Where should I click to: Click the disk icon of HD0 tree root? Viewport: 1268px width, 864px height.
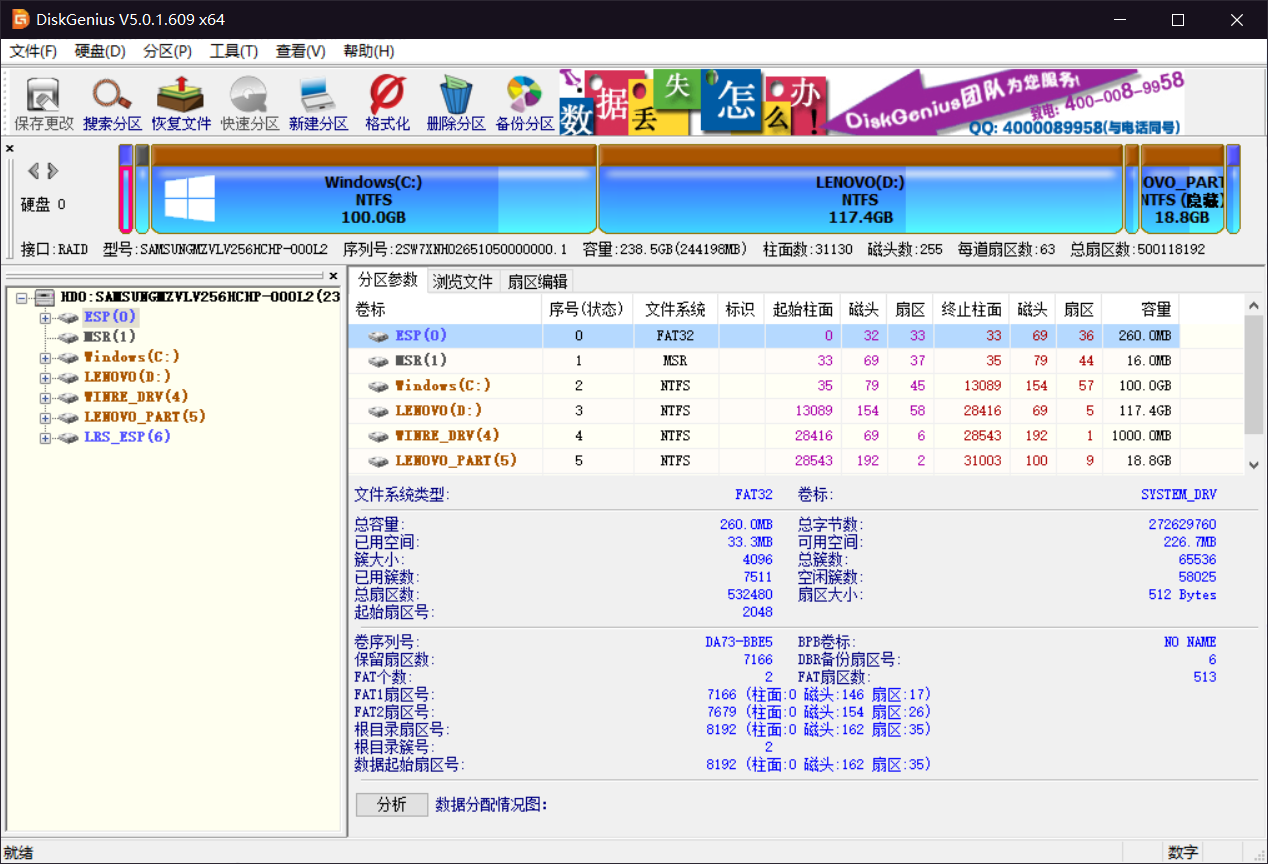coord(45,297)
